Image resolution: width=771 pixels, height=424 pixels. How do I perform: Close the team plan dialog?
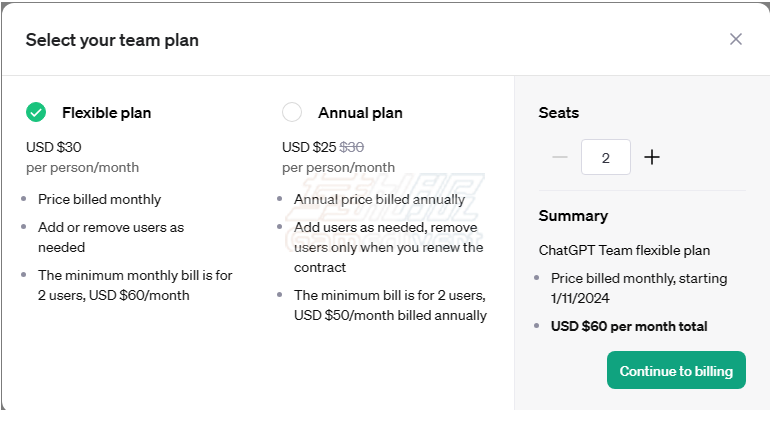[736, 39]
